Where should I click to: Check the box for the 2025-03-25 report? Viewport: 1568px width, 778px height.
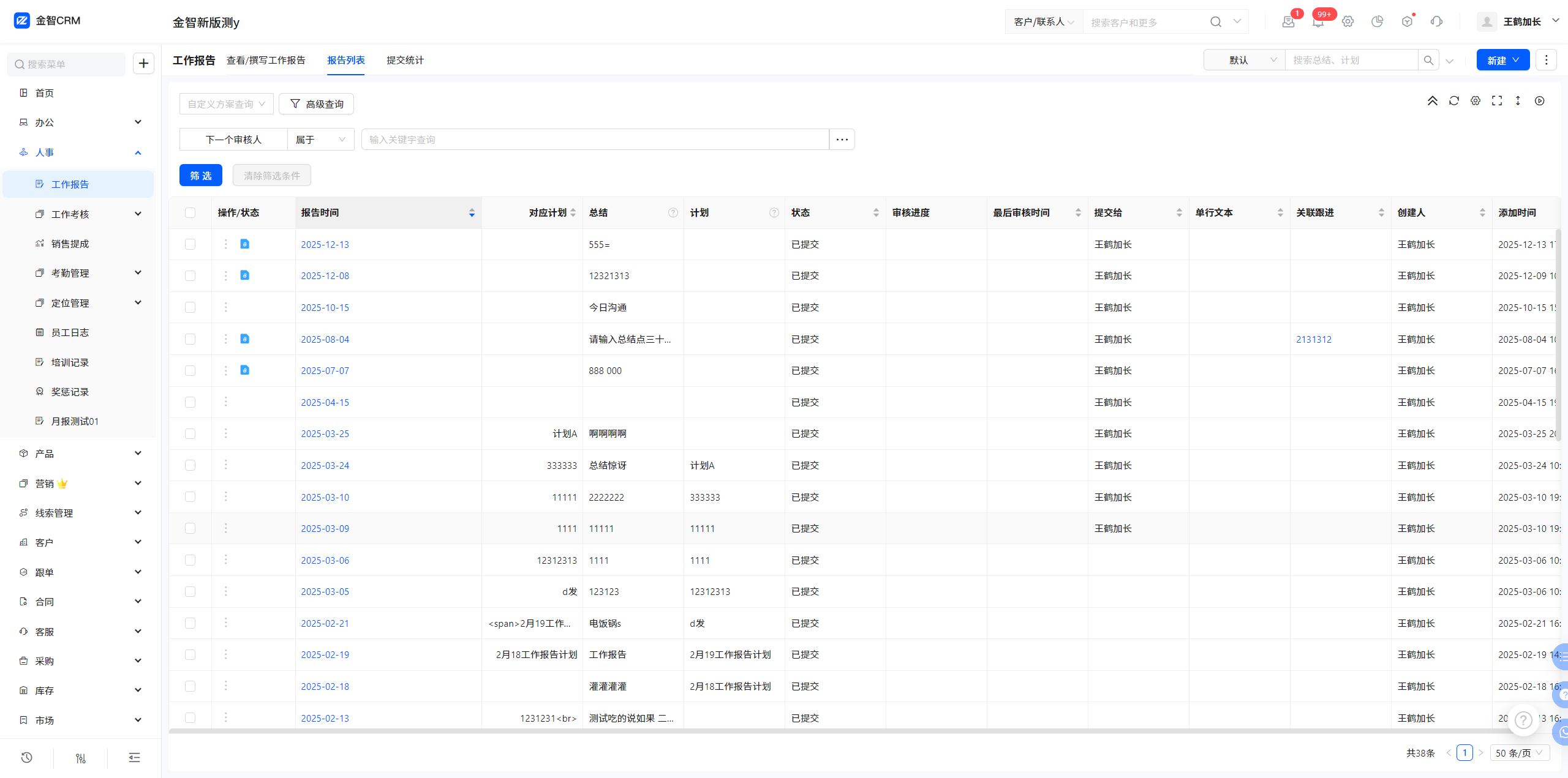click(190, 434)
